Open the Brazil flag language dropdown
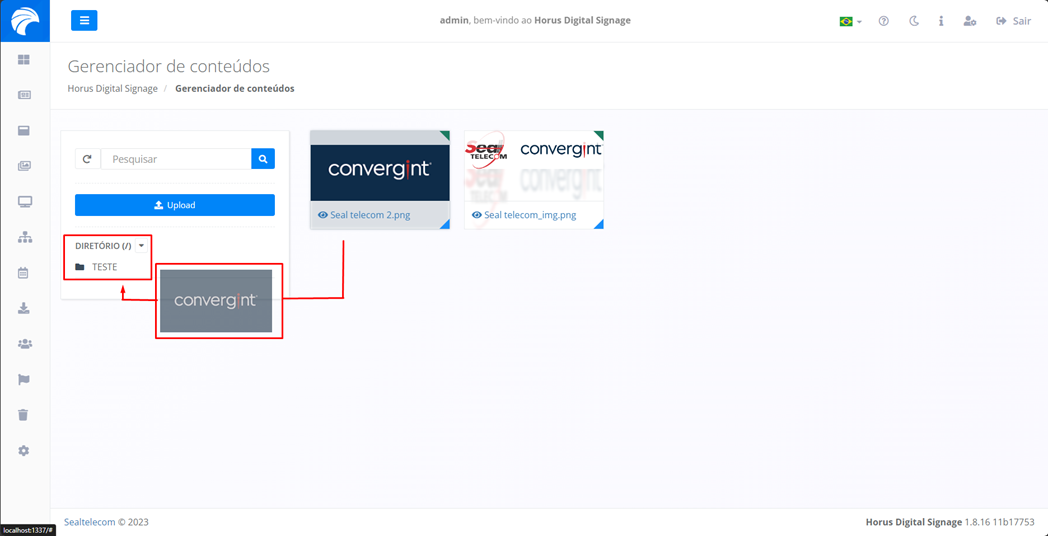Image resolution: width=1048 pixels, height=536 pixels. (x=850, y=21)
